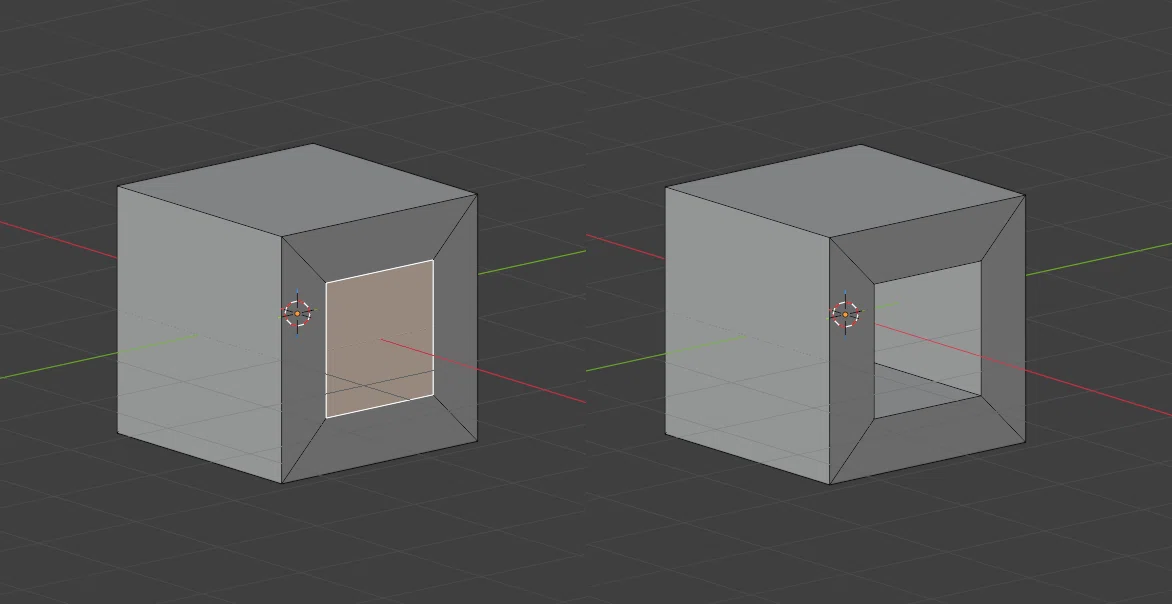Viewport: 1172px width, 604px height.
Task: Select the lower trapezoid face below the orange face
Action: click(380, 439)
